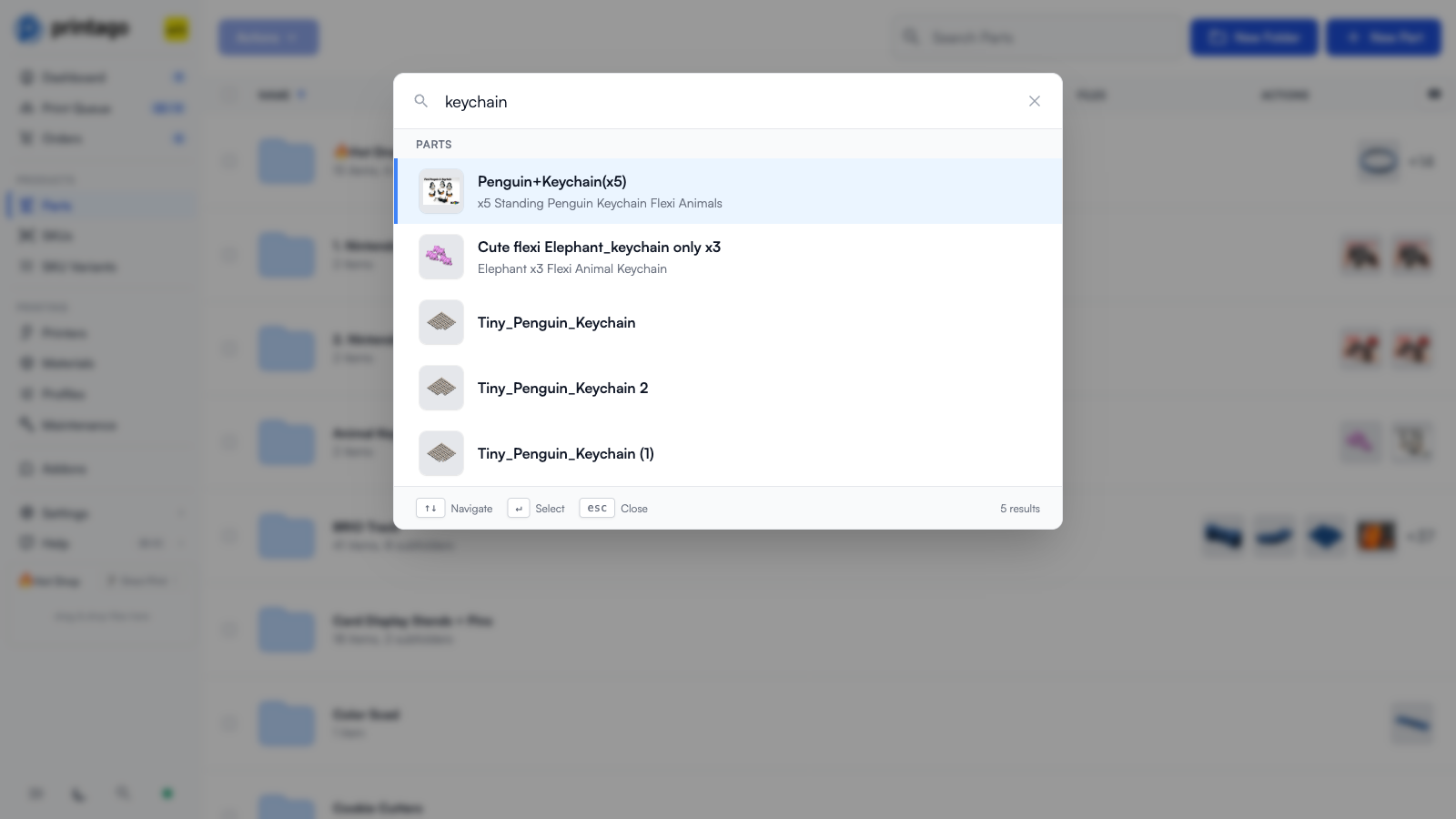Open the Penguin+Keychain(x5) thumbnail image
The height and width of the screenshot is (819, 1456).
tap(441, 192)
